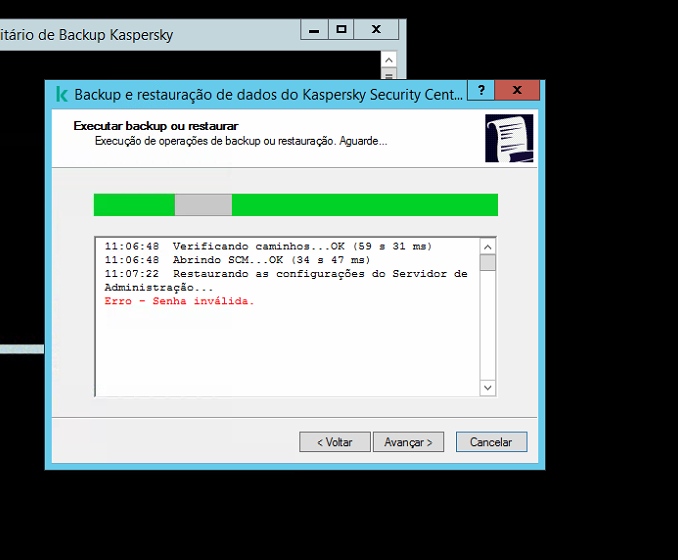Click the red 'Erro - Senha inválida.' line
The height and width of the screenshot is (560, 678).
click(179, 301)
